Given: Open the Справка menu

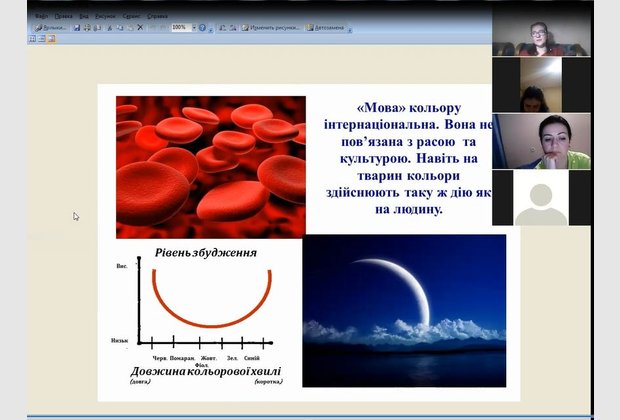Looking at the screenshot, I should [157, 17].
